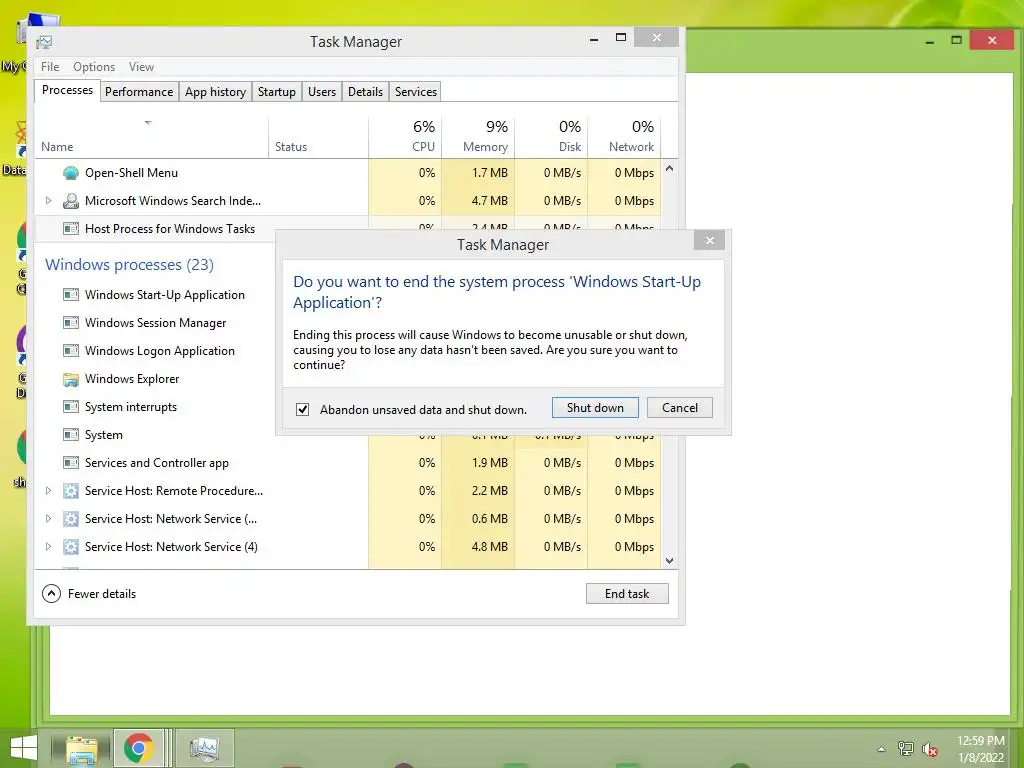Click the Service Host: Network Service (4) gear icon
This screenshot has height=768, width=1024.
pyautogui.click(x=71, y=547)
